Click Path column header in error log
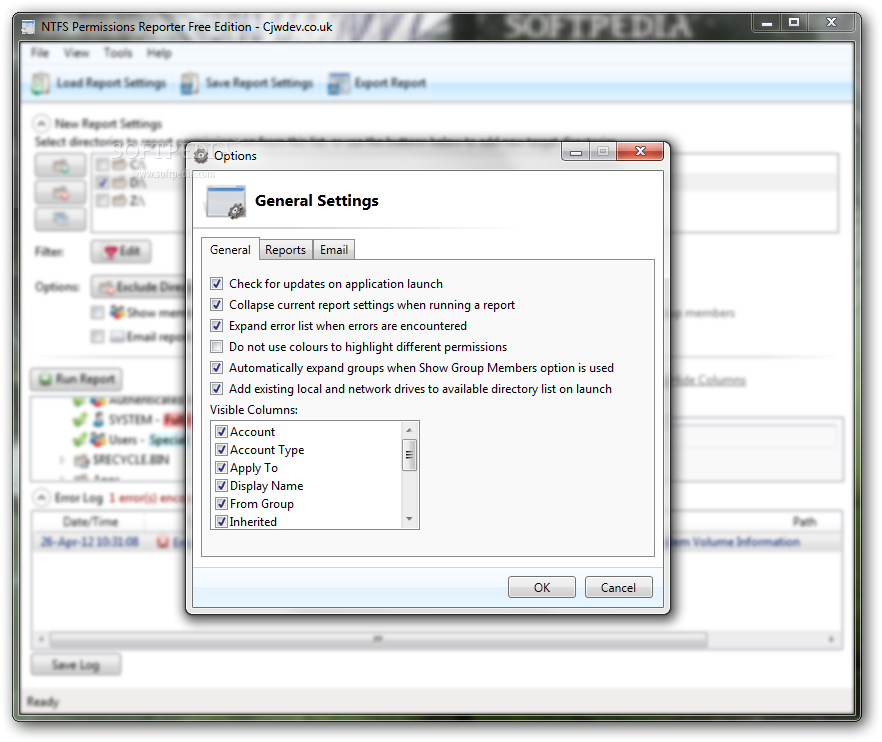Viewport: 882px width, 742px height. [x=804, y=522]
